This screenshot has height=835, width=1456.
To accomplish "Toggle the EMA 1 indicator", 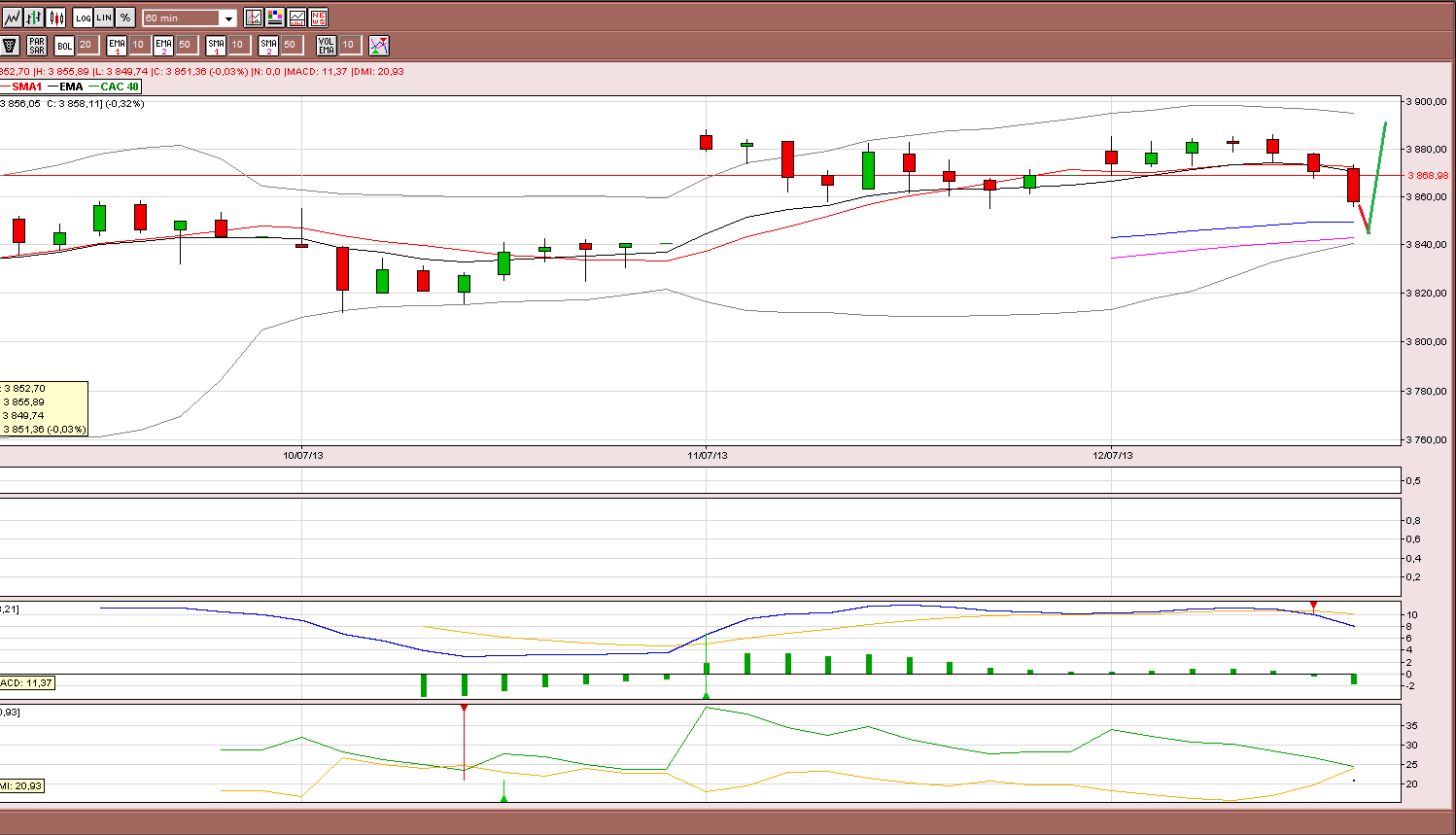I will pos(117,45).
